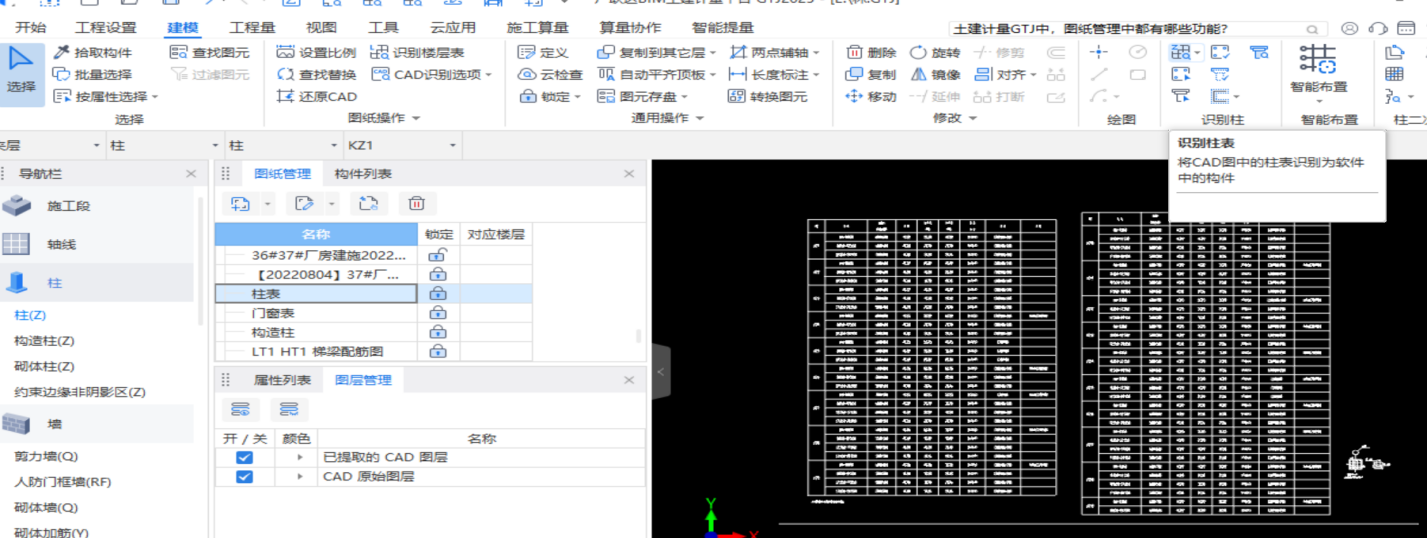Select the 旋转 rotate tool
The height and width of the screenshot is (538, 1427).
coord(935,52)
